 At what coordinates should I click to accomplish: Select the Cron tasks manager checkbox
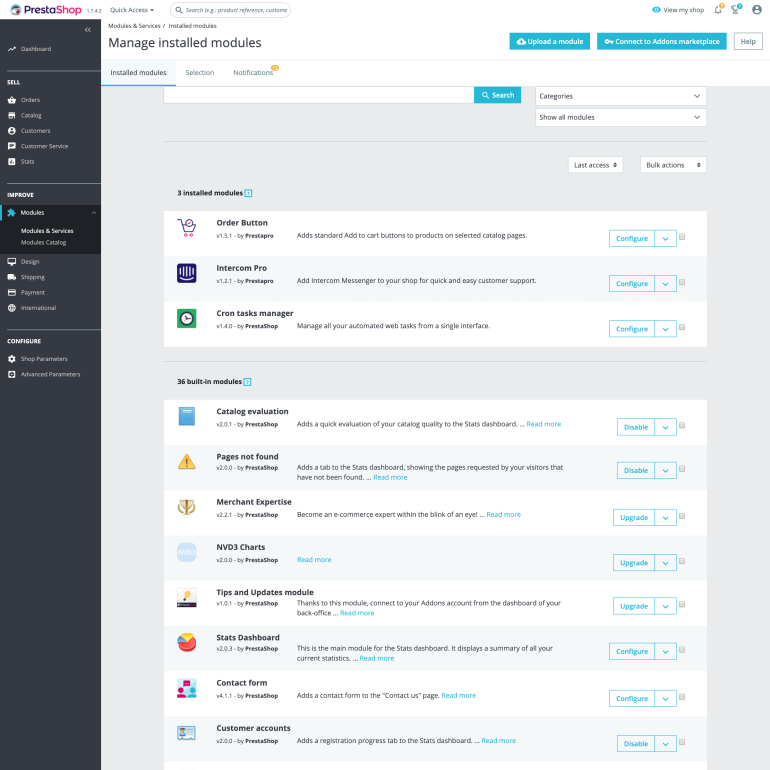click(x=682, y=327)
